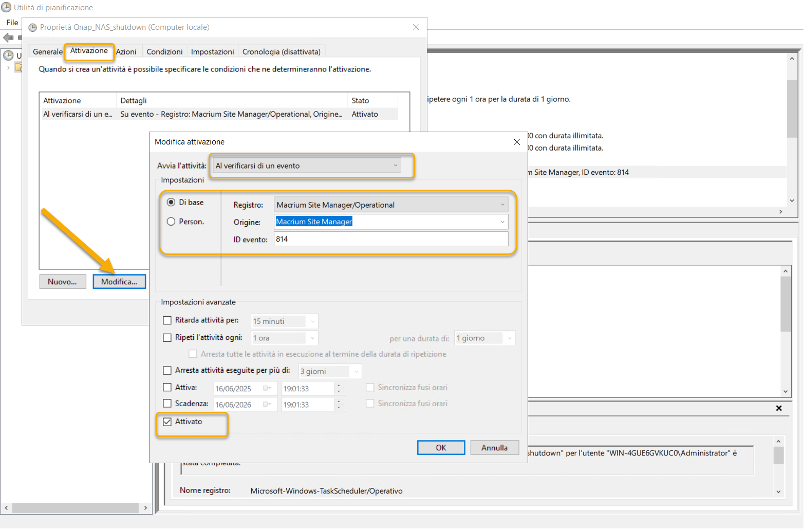
Task: Select the Di base radio button
Action: tap(171, 202)
